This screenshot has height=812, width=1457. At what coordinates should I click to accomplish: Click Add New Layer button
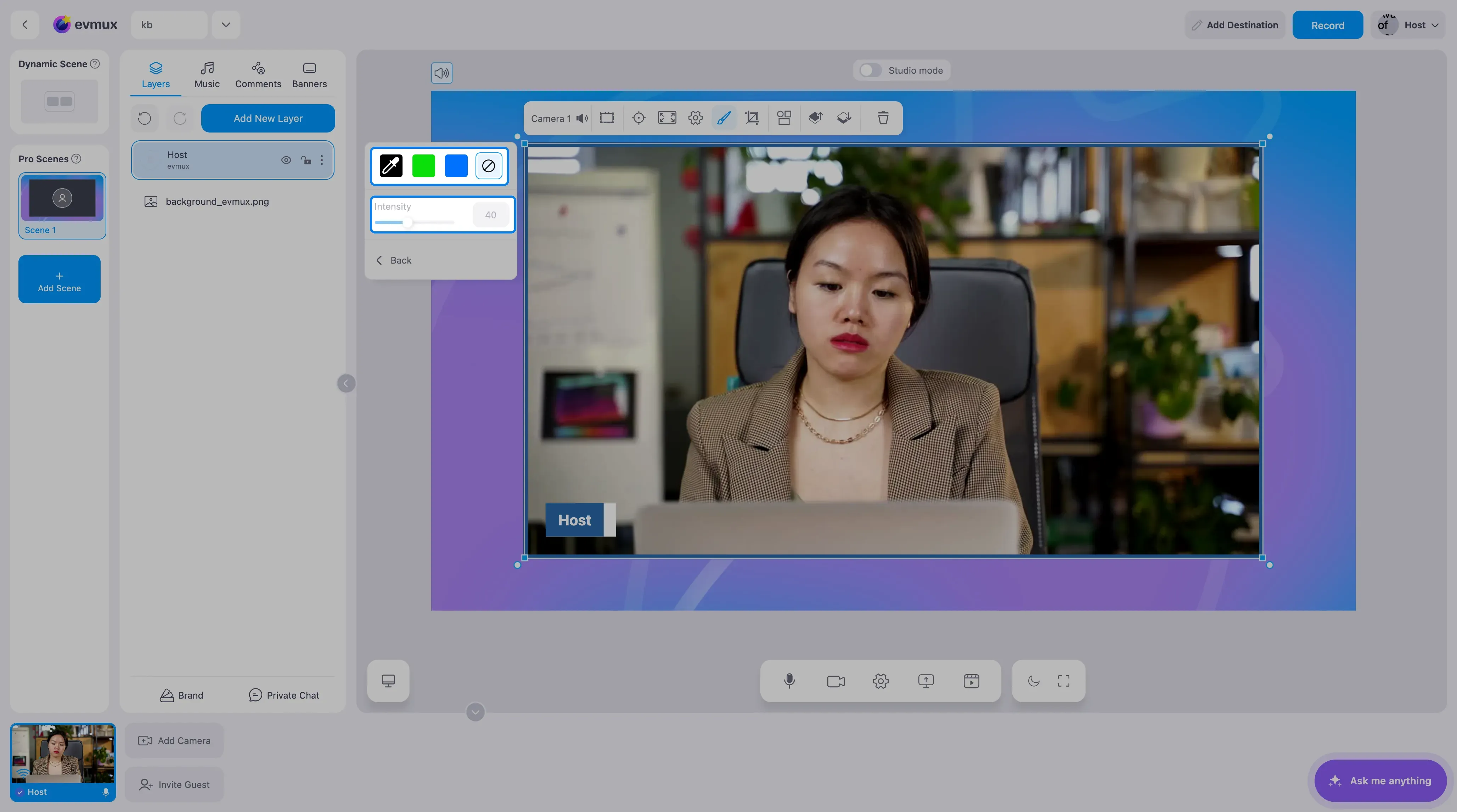(268, 118)
